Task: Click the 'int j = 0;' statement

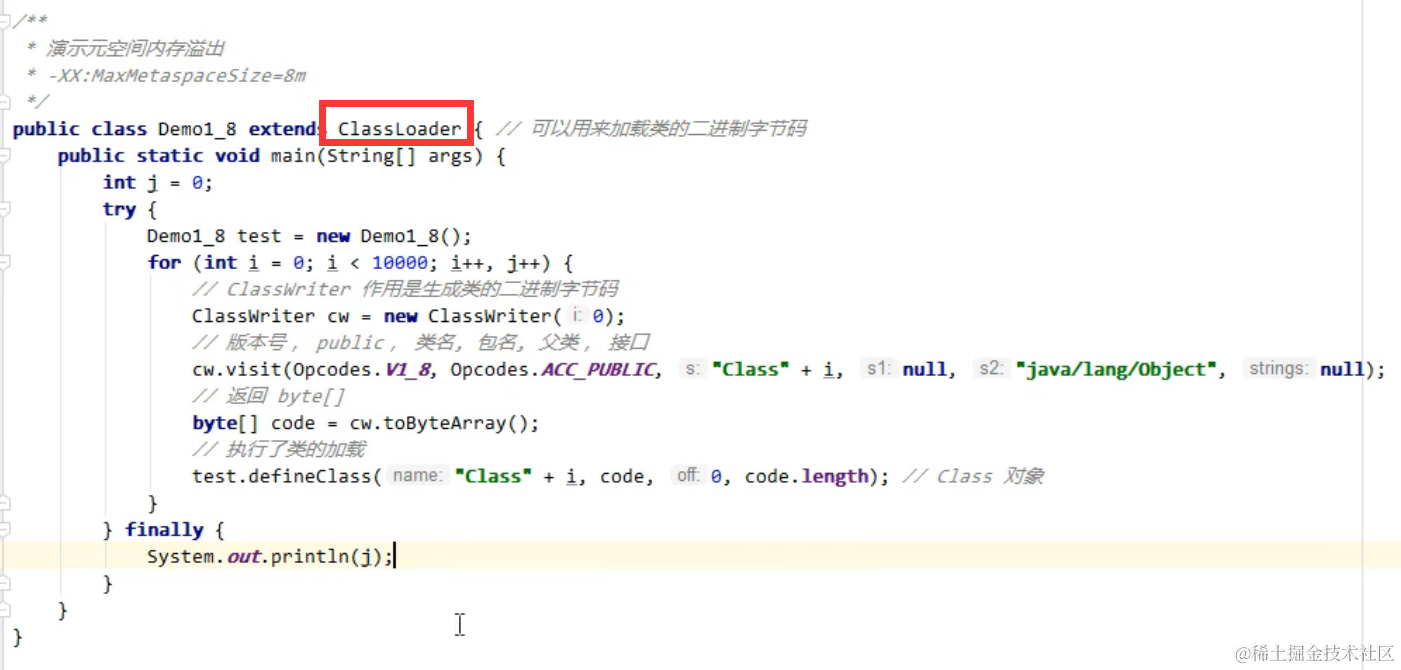Action: coord(158,182)
